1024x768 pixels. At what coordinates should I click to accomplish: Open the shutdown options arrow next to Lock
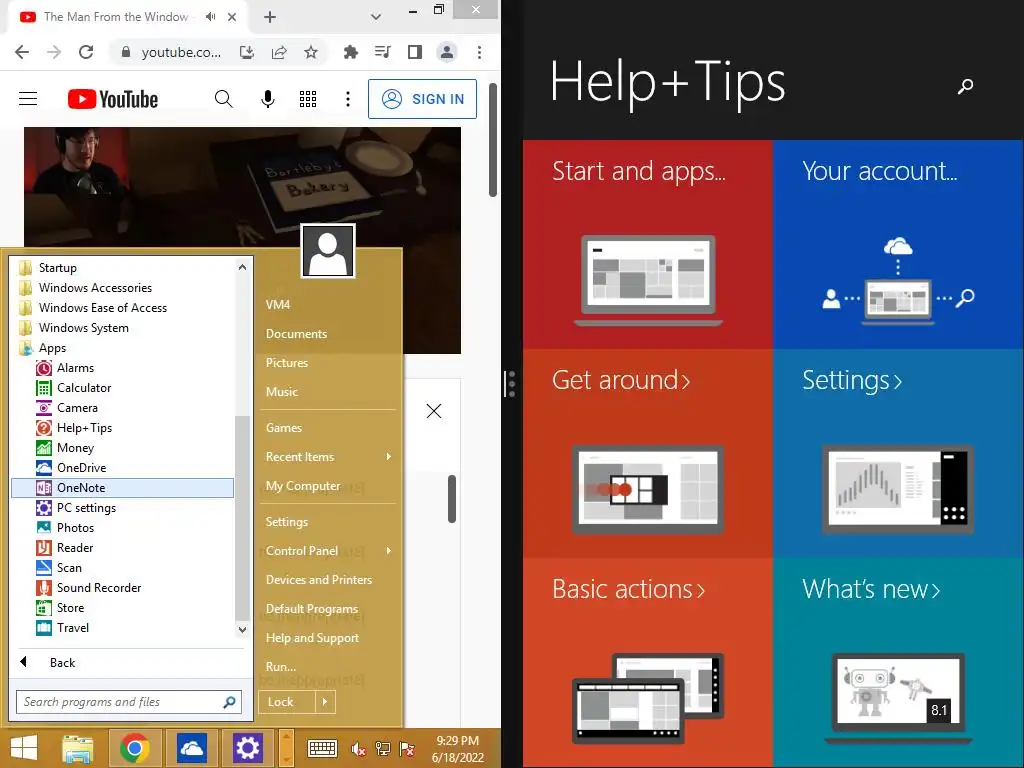[x=325, y=702]
